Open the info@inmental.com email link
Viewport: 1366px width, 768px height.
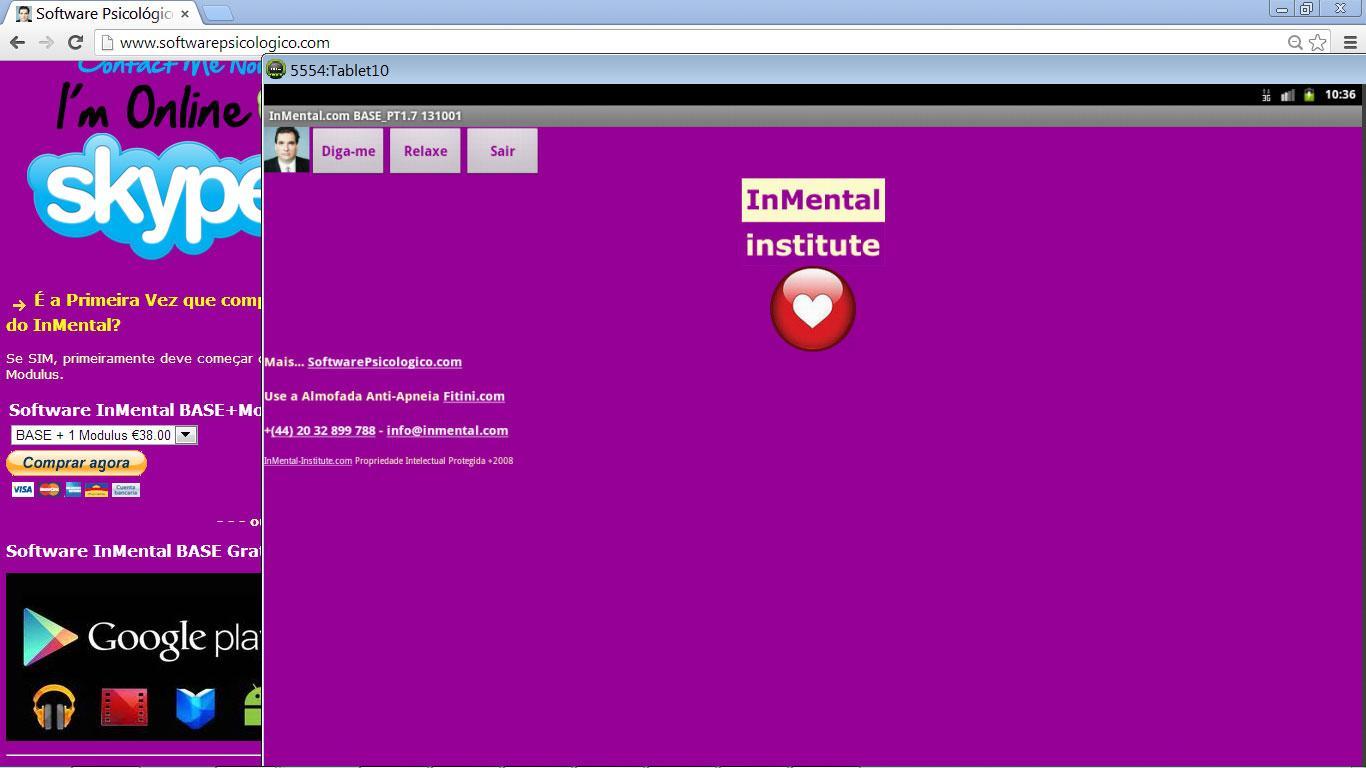point(447,430)
